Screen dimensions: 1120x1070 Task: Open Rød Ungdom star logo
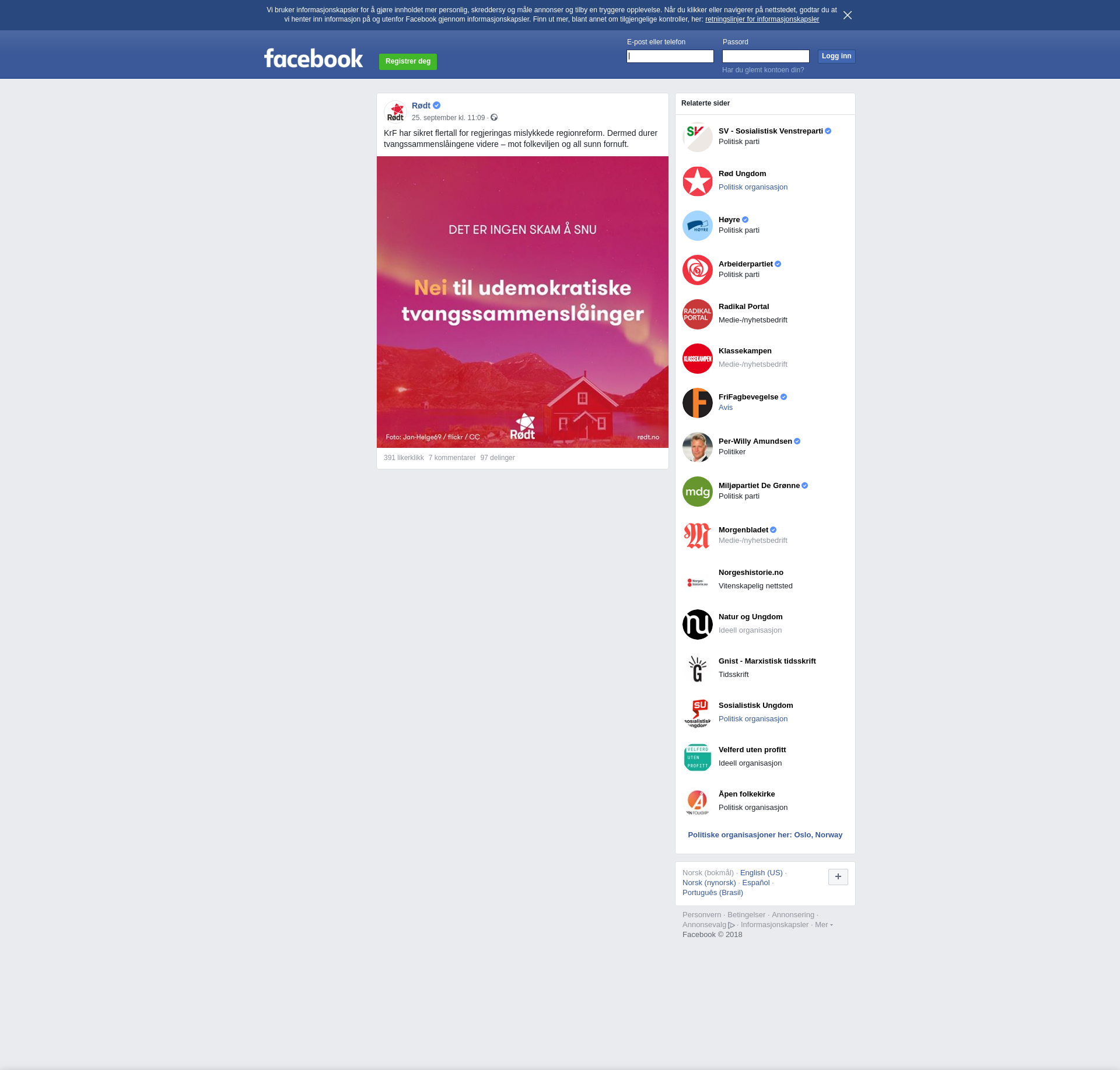pos(698,181)
